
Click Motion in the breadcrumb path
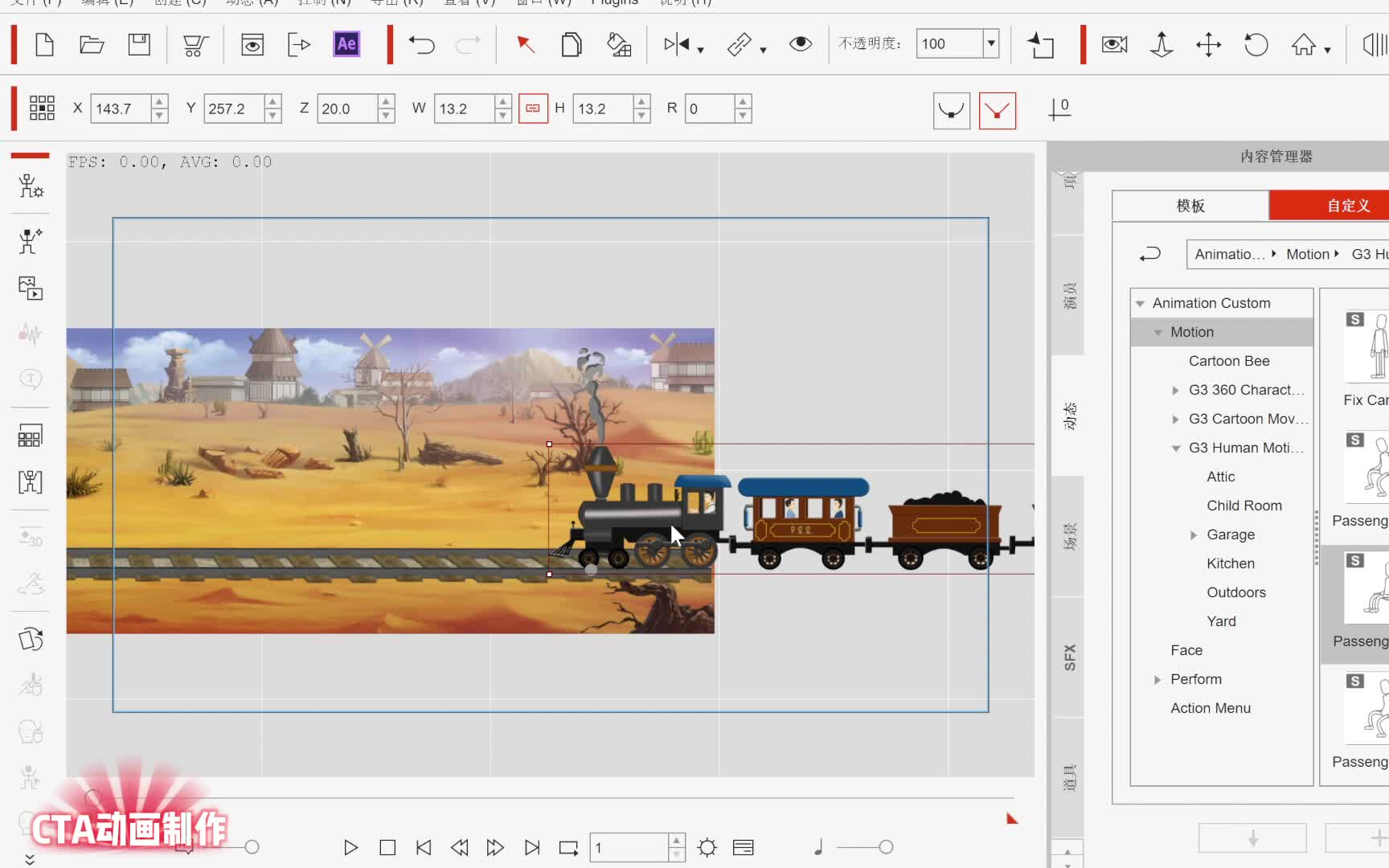[x=1307, y=253]
